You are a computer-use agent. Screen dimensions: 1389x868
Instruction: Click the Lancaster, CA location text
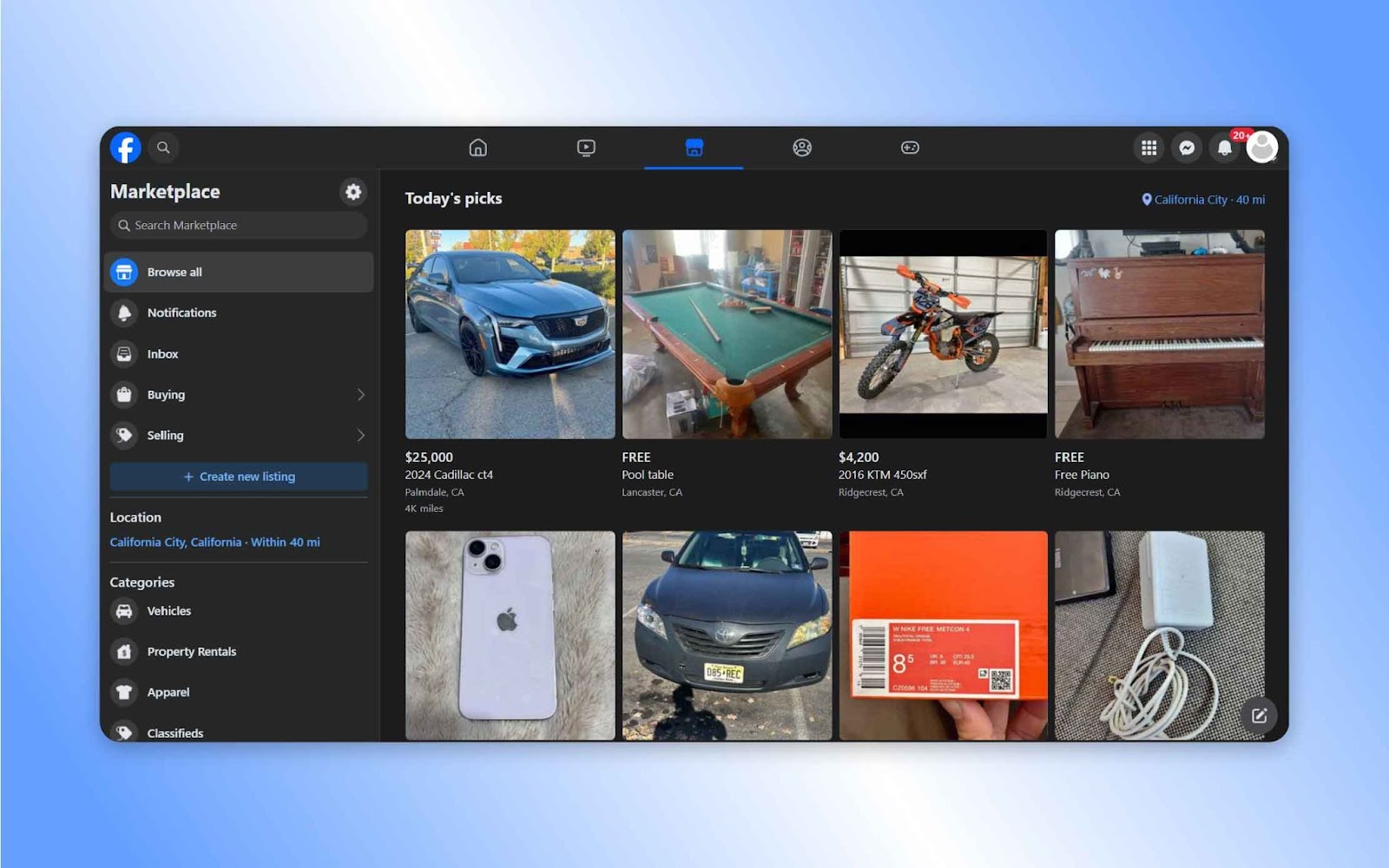652,492
